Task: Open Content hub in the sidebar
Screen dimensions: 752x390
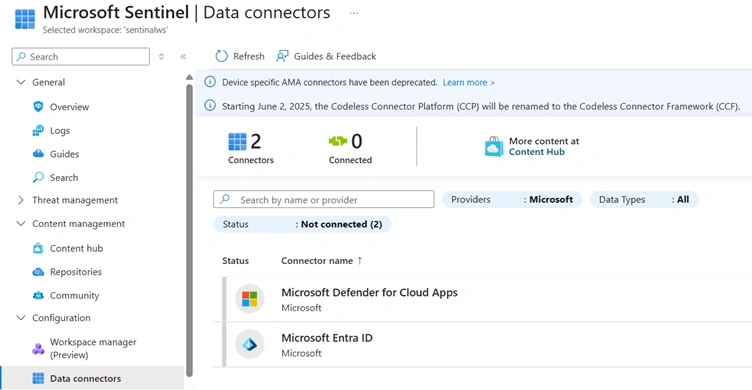Action: [76, 248]
